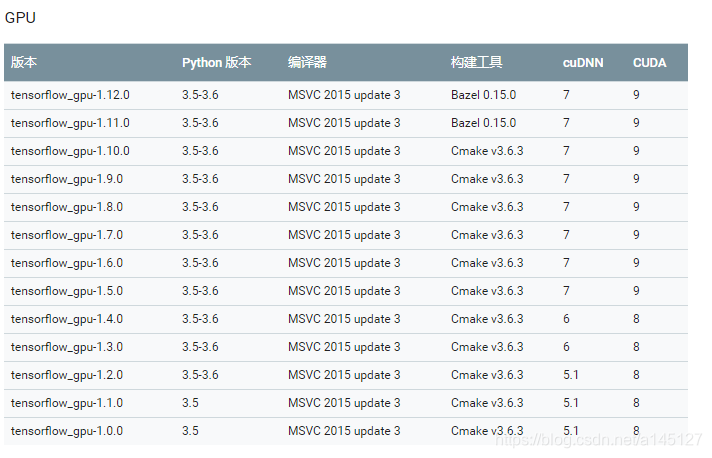Select the tensorflow_gpu-1.1.0 cell
Image resolution: width=712 pixels, height=458 pixels.
[67, 403]
